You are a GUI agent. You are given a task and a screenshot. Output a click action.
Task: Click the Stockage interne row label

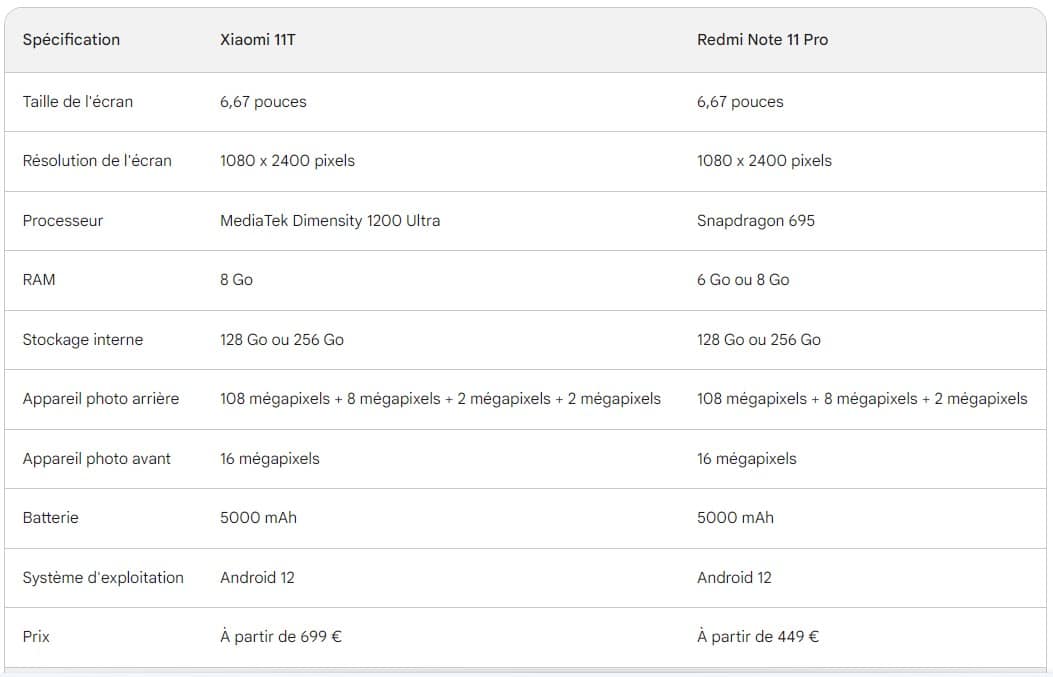83,339
